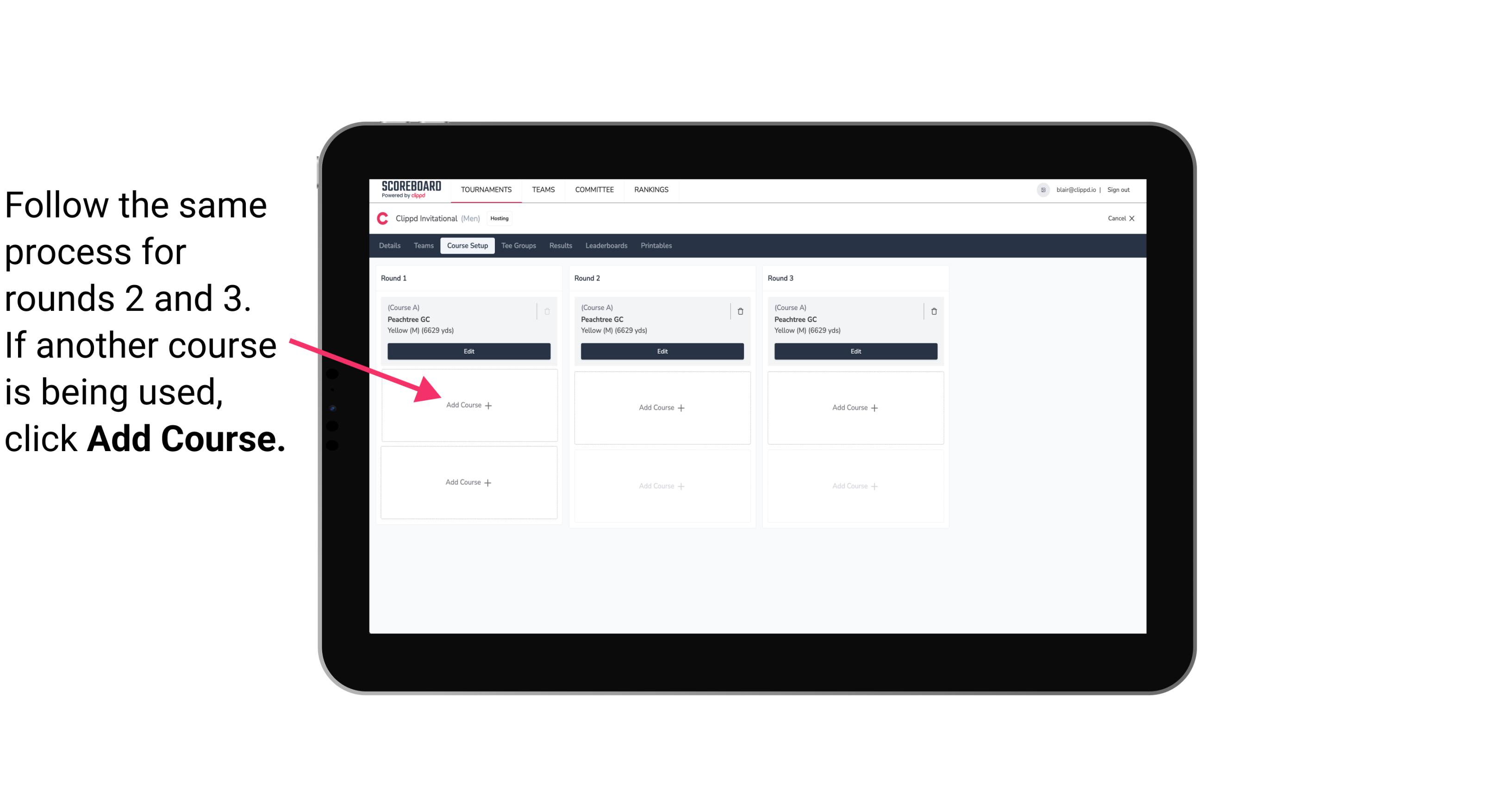Click the Printables tab
The width and height of the screenshot is (1510, 812).
pos(656,245)
